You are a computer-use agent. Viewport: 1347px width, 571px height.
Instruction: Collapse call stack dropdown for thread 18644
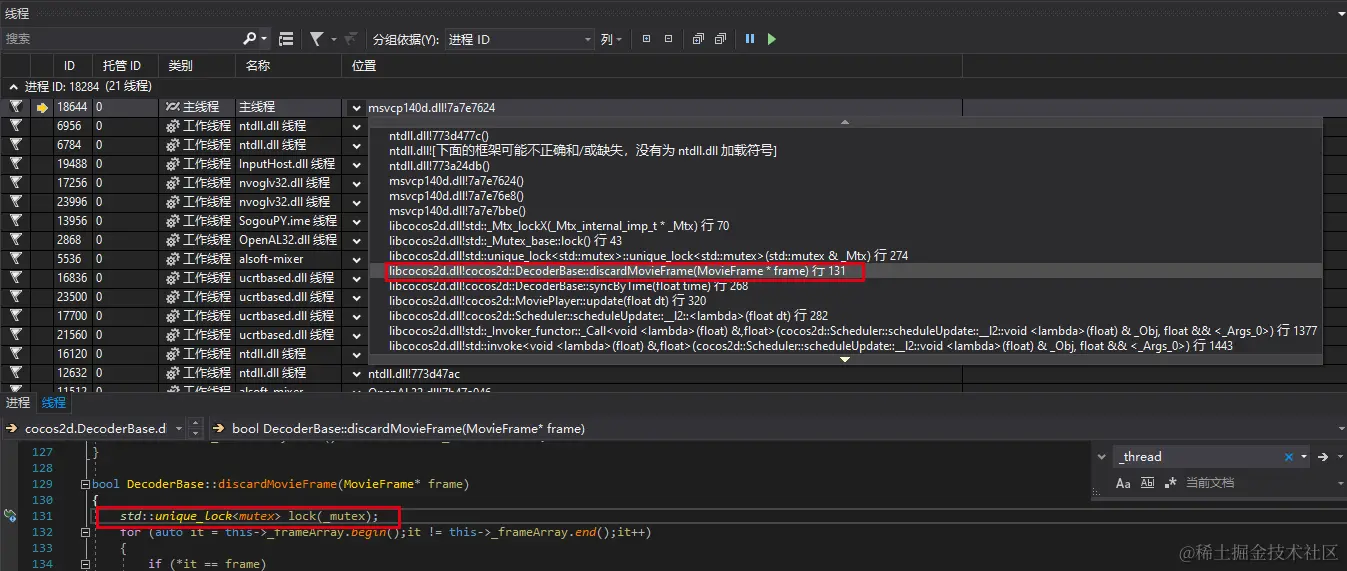356,107
